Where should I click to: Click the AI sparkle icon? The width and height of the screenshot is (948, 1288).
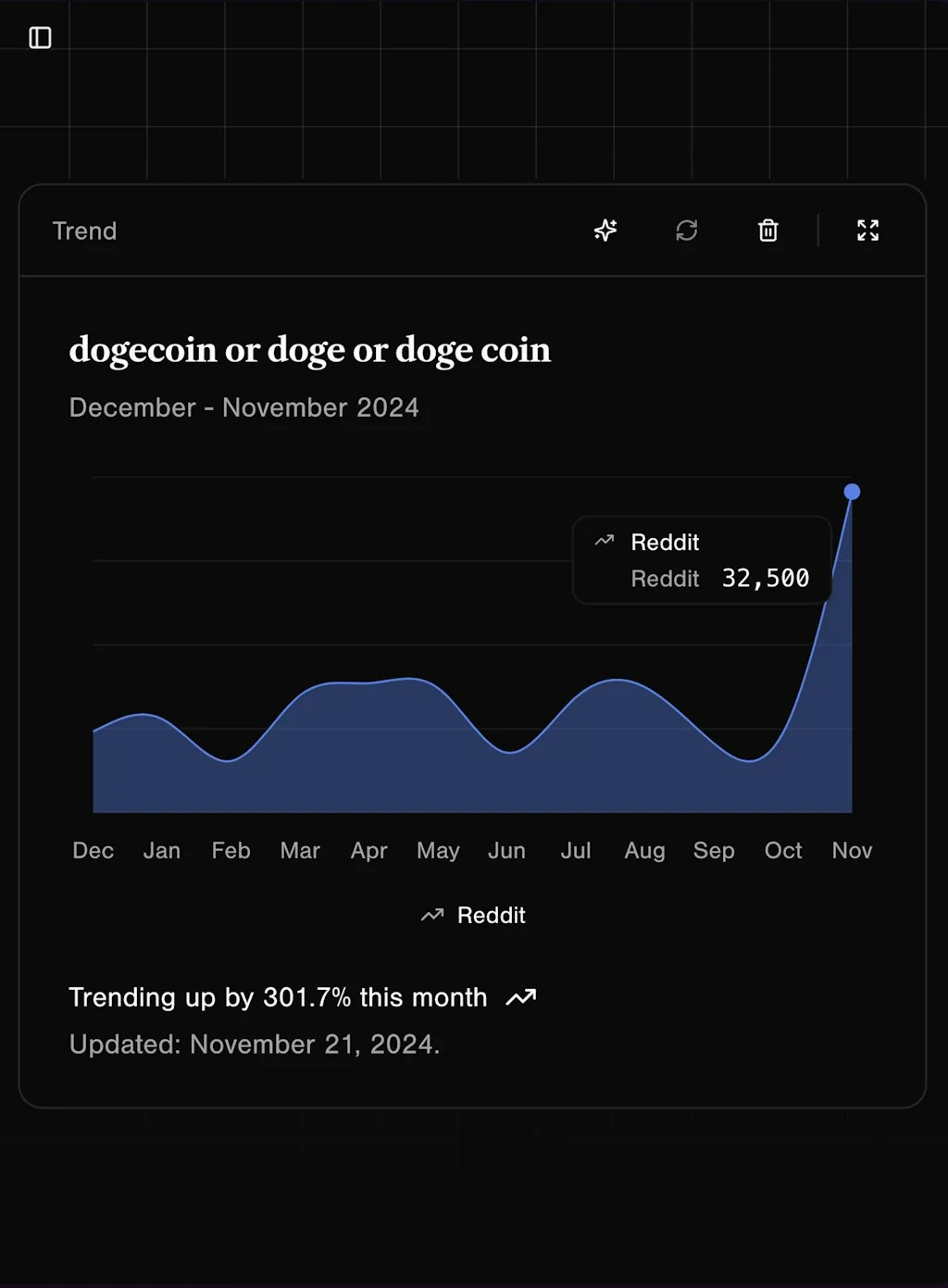coord(605,231)
